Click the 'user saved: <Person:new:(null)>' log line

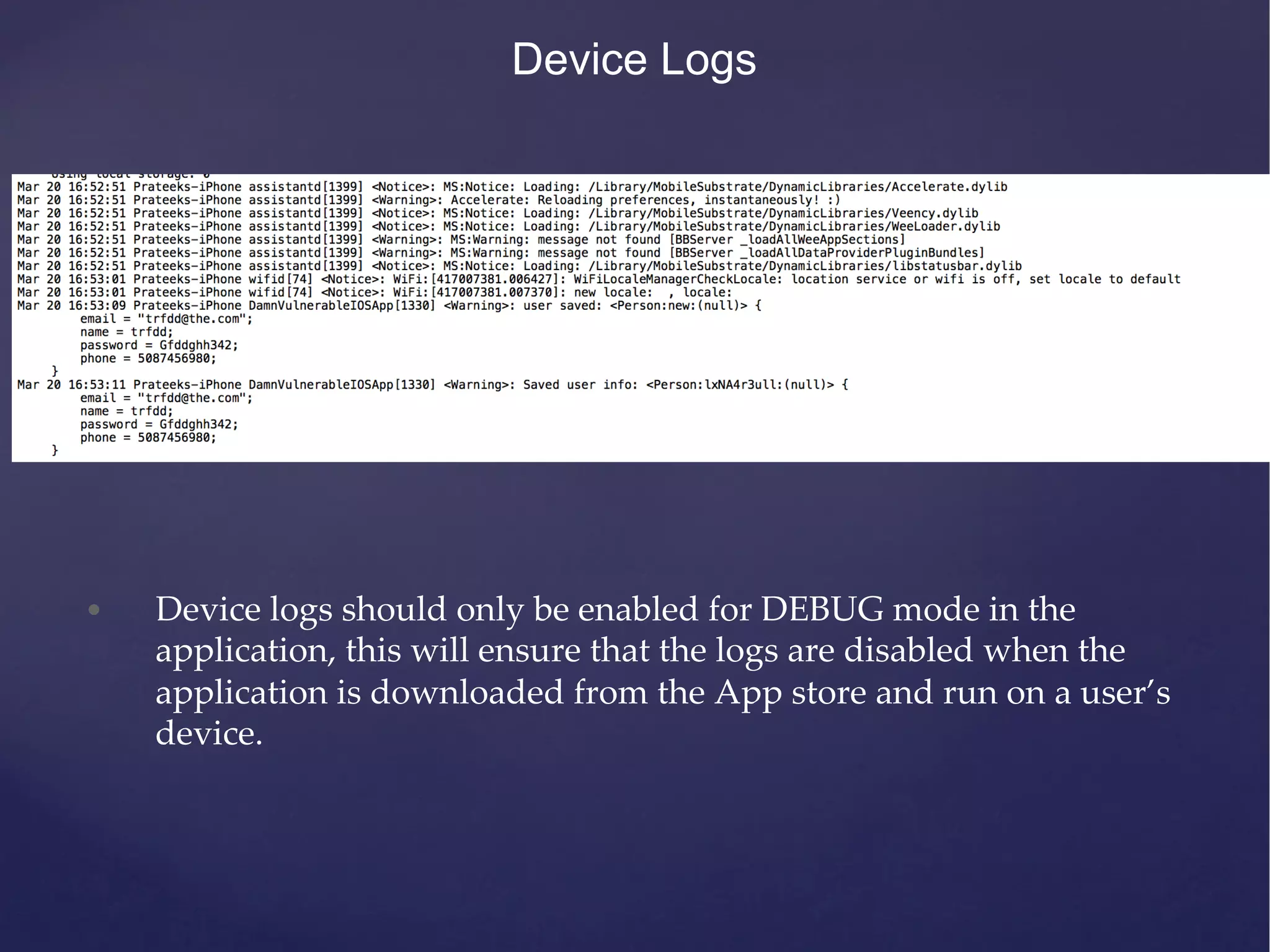[x=389, y=306]
